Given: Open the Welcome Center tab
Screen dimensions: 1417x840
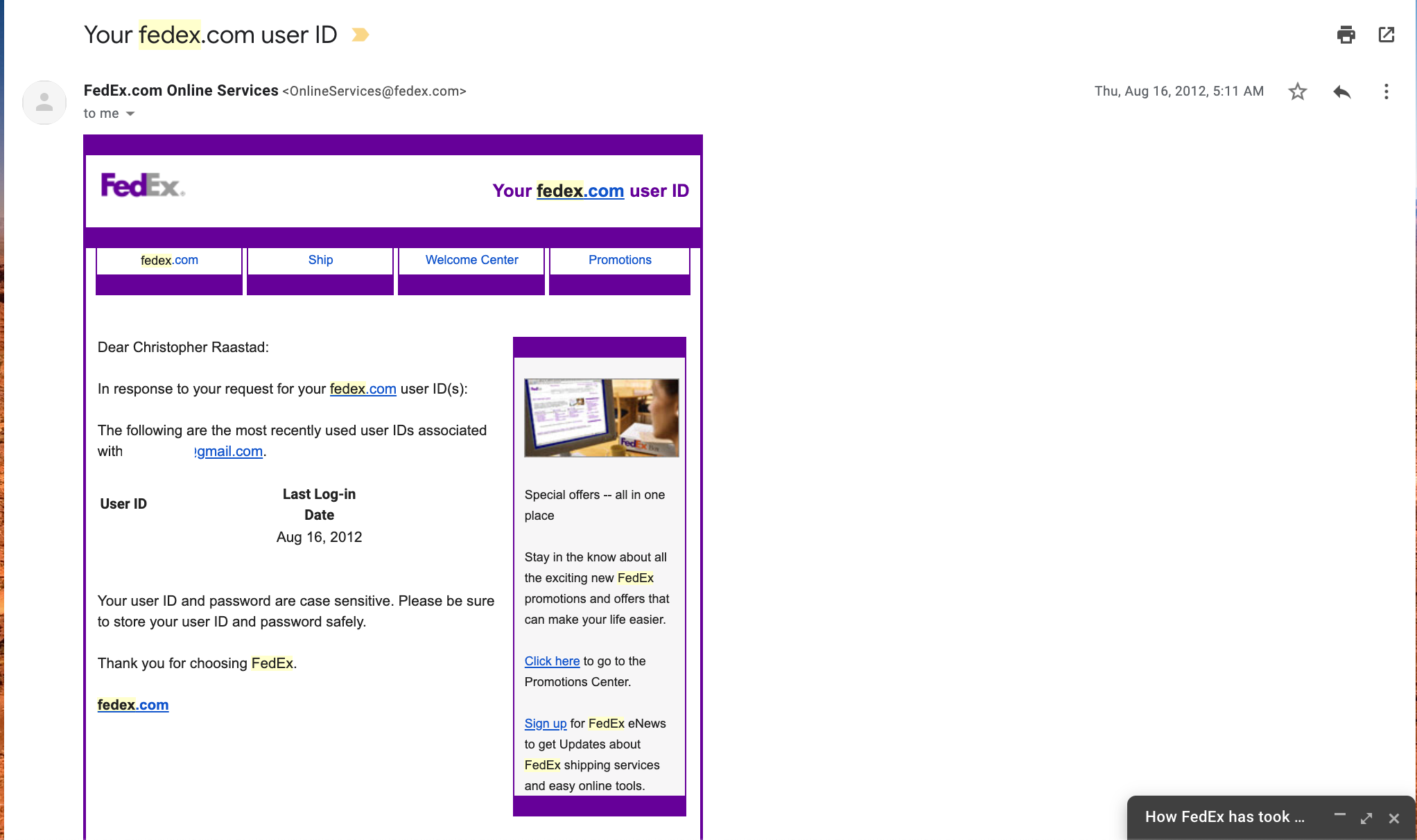Looking at the screenshot, I should click(x=471, y=260).
